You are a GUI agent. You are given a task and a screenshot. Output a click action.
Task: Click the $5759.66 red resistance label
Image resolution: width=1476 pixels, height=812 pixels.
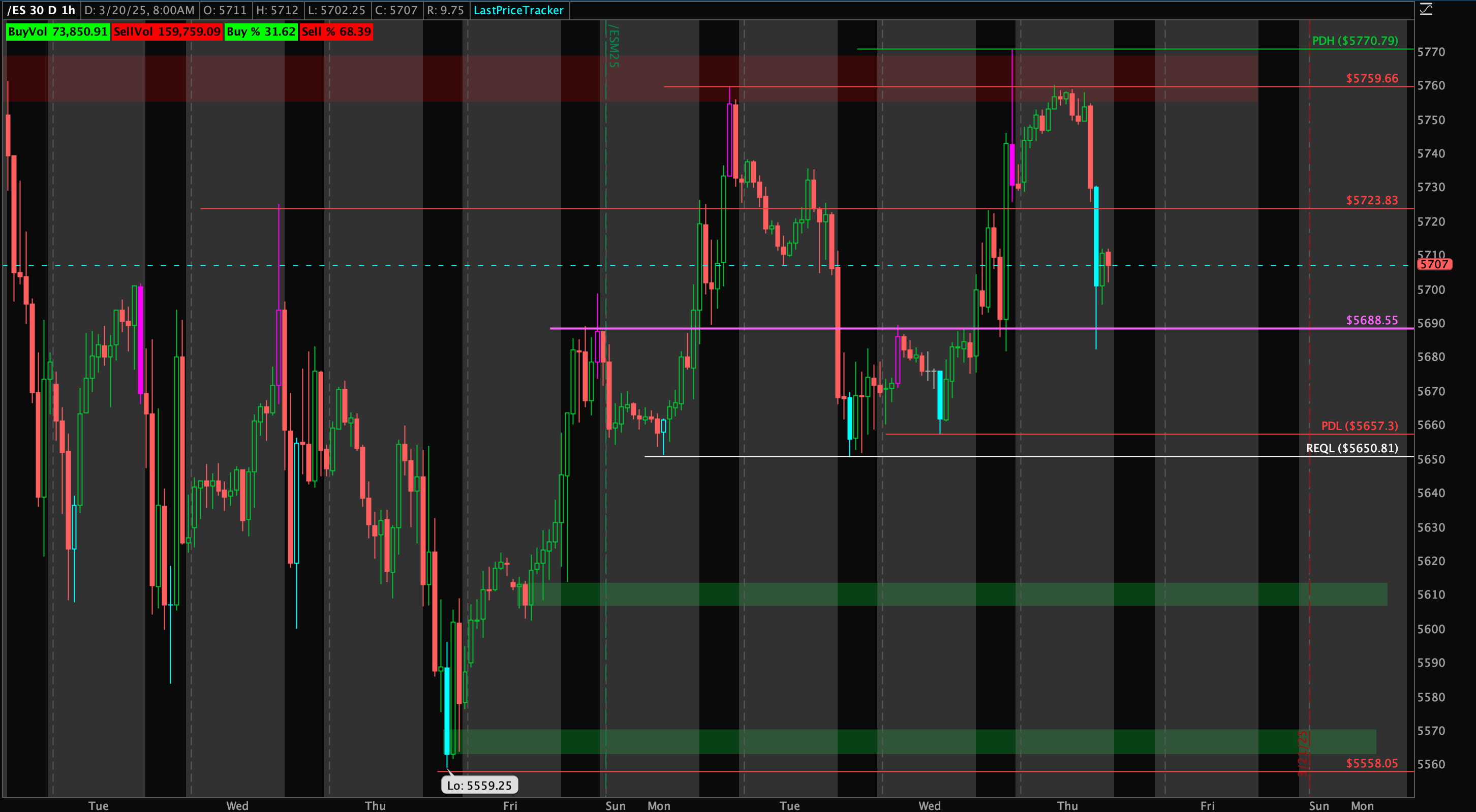click(1372, 78)
